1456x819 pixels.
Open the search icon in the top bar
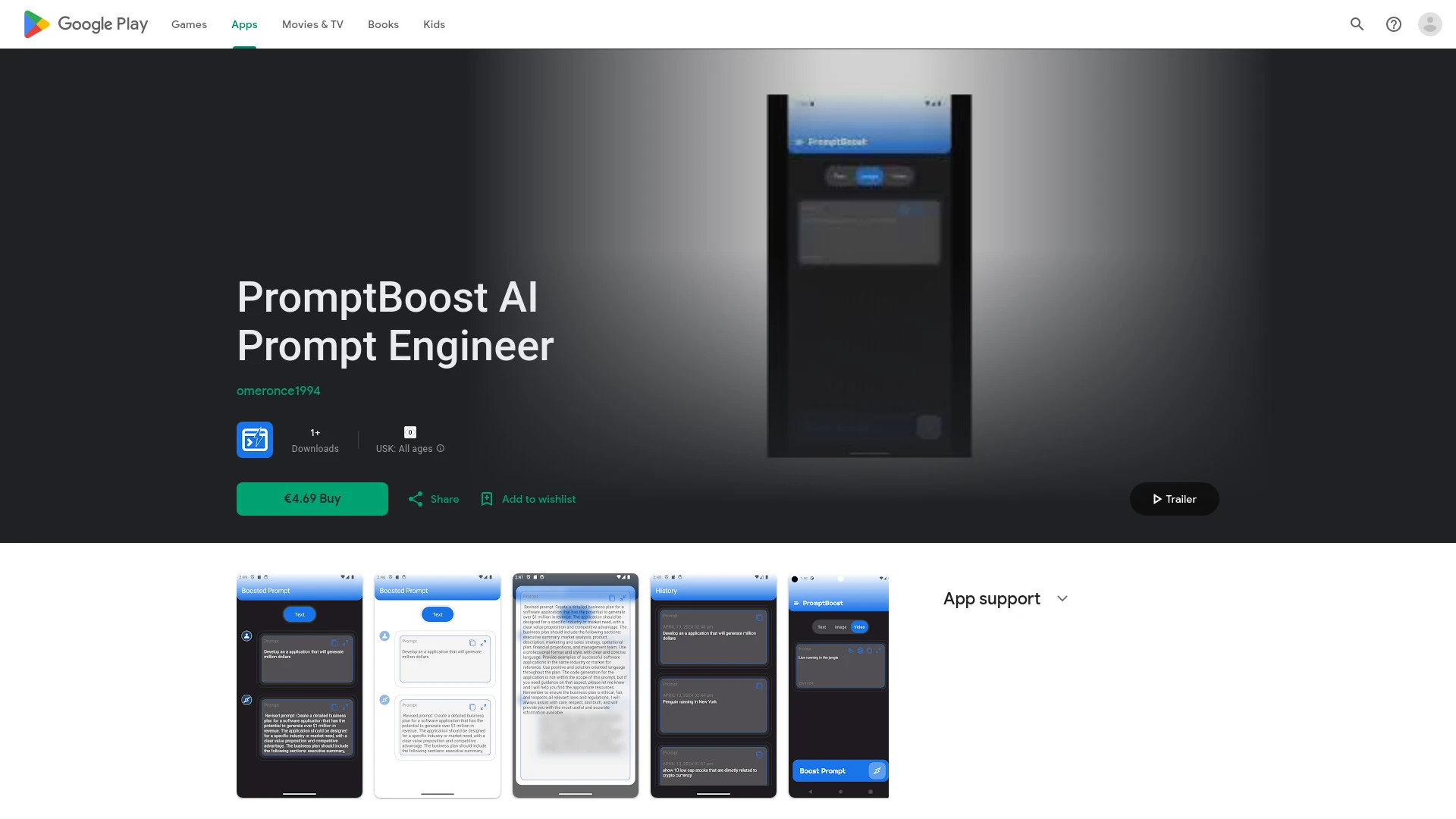(1357, 24)
